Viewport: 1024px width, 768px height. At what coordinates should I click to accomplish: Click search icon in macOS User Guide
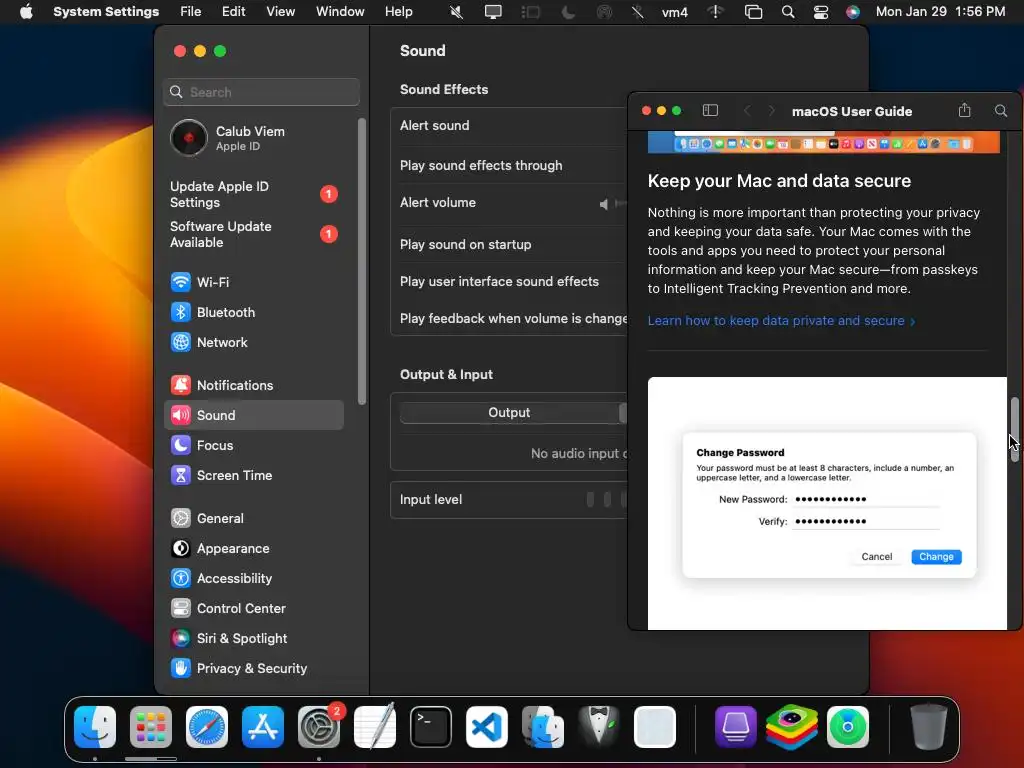click(1000, 111)
